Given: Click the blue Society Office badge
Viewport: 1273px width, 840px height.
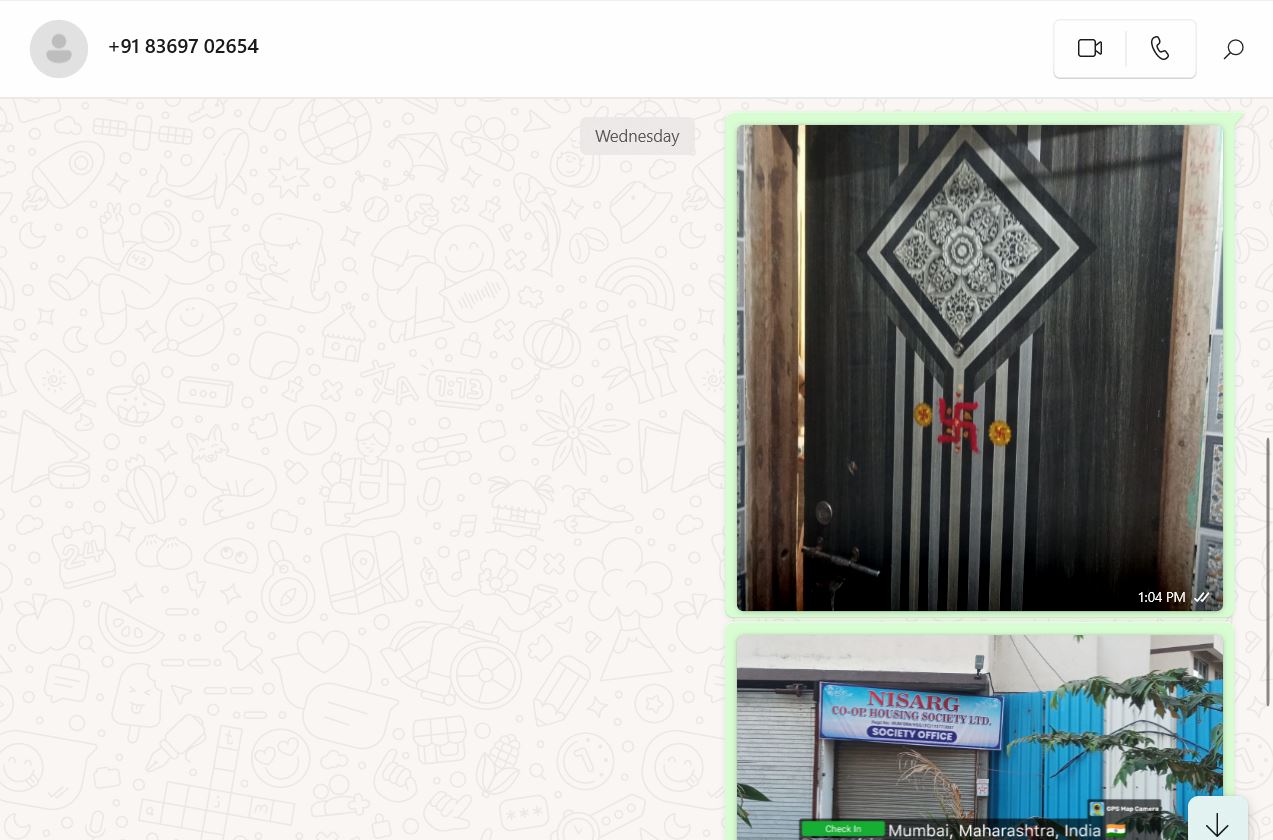Looking at the screenshot, I should (911, 734).
